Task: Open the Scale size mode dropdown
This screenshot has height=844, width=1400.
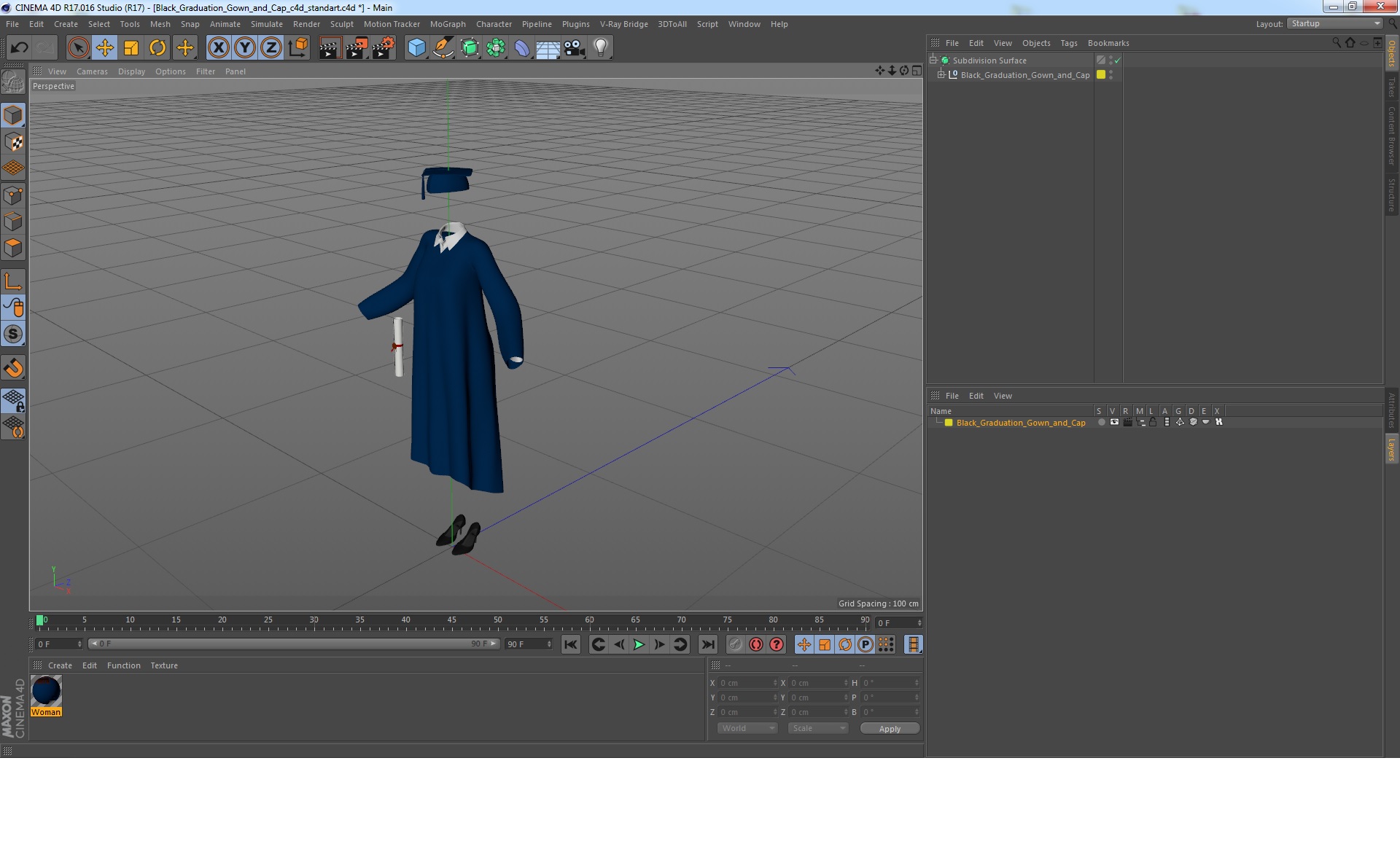Action: [818, 728]
